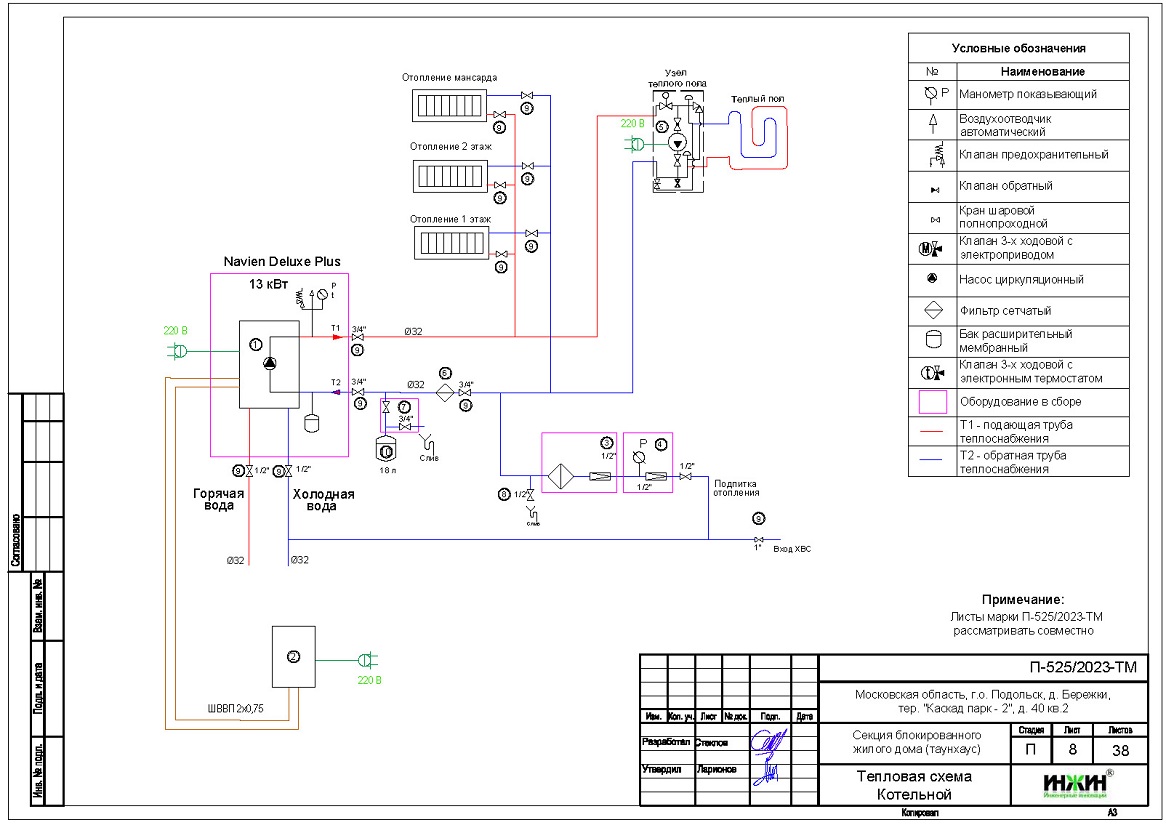Select the Условные обозначения legend header
Image resolution: width=1166 pixels, height=825 pixels.
coord(1032,48)
